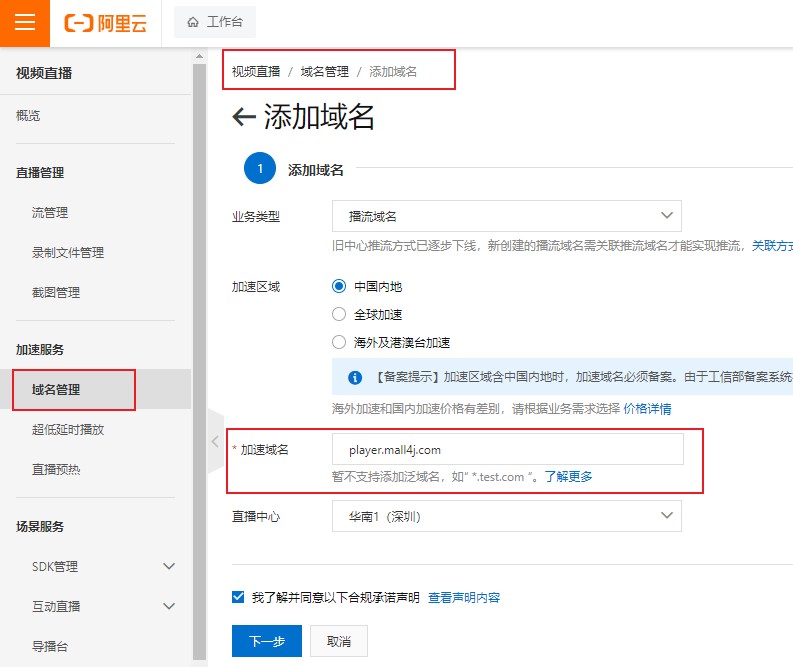The height and width of the screenshot is (667, 793).
Task: Select the 全球加速 radio option
Action: click(x=339, y=314)
